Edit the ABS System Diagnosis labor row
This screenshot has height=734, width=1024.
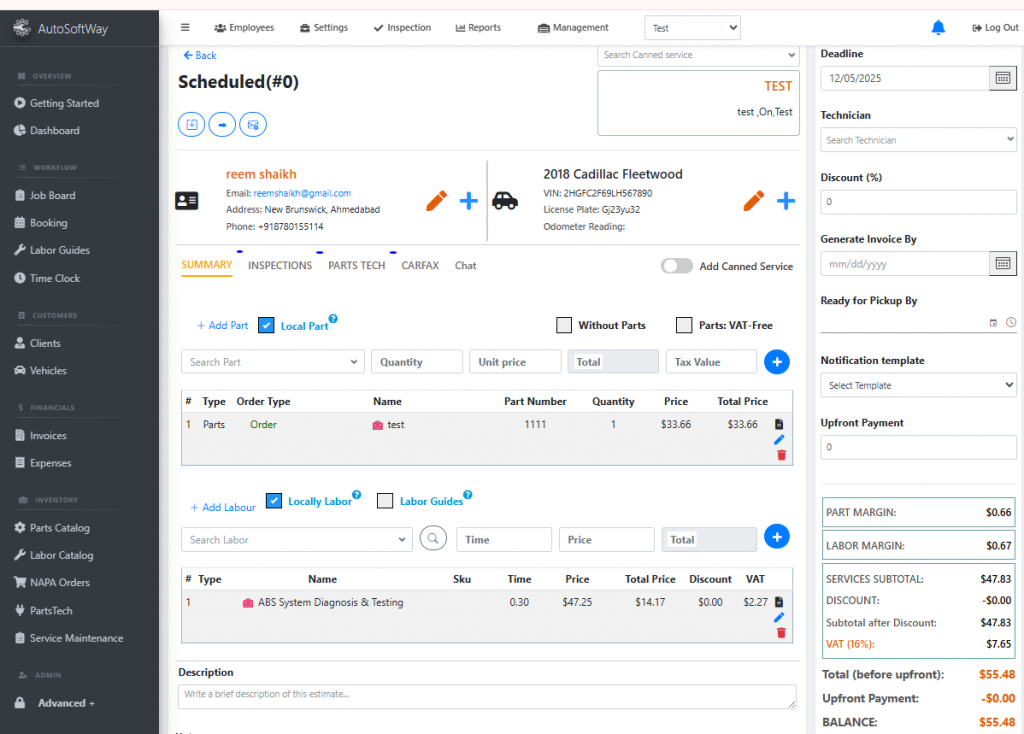[x=780, y=618]
